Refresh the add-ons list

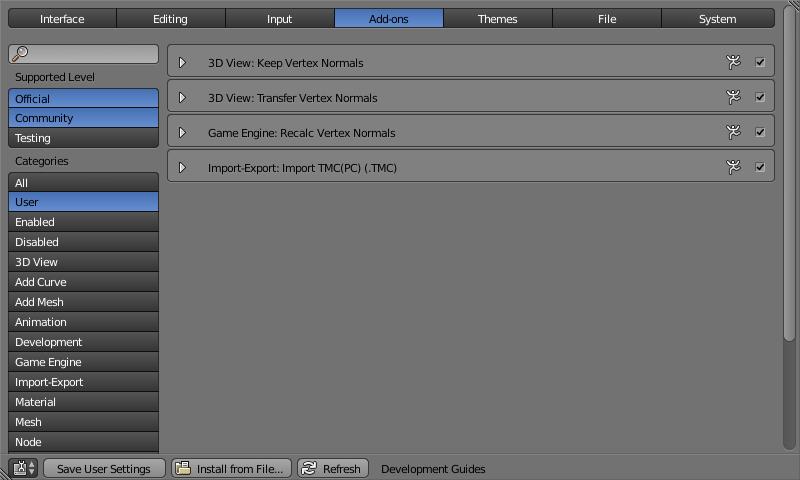[333, 468]
